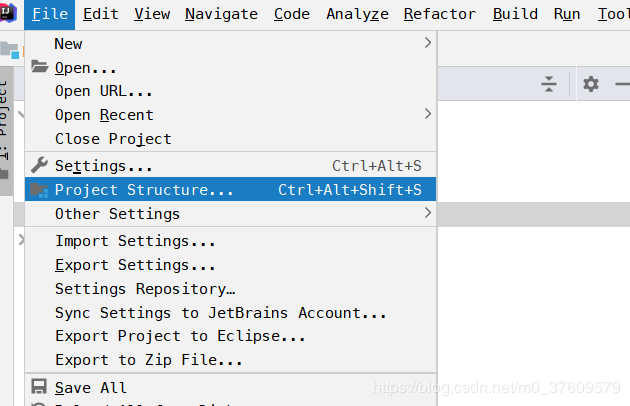The image size is (630, 406).
Task: Select Close Project
Action: click(113, 139)
